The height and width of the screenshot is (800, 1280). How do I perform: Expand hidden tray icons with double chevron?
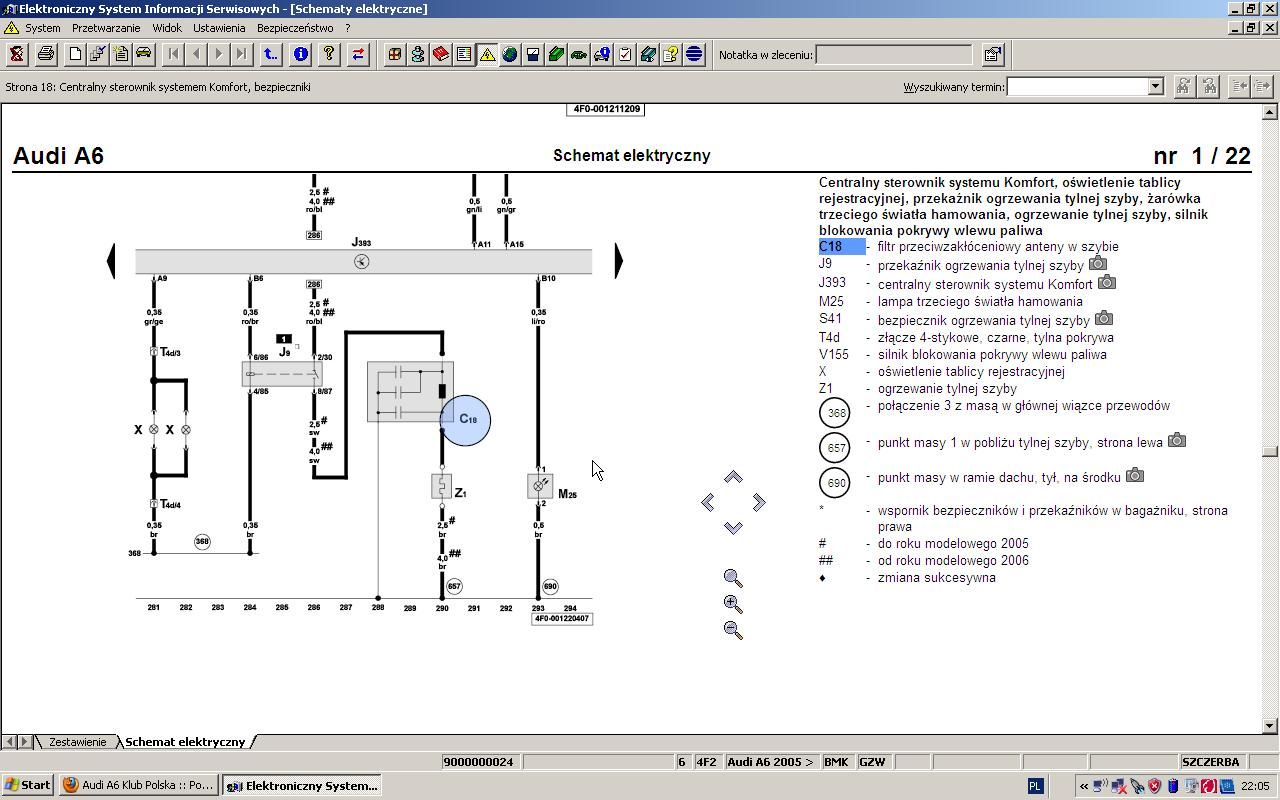(1083, 786)
